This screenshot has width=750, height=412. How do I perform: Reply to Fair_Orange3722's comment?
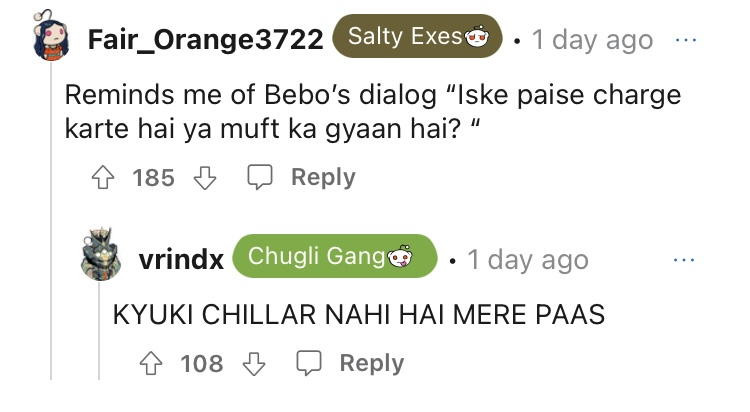[301, 178]
